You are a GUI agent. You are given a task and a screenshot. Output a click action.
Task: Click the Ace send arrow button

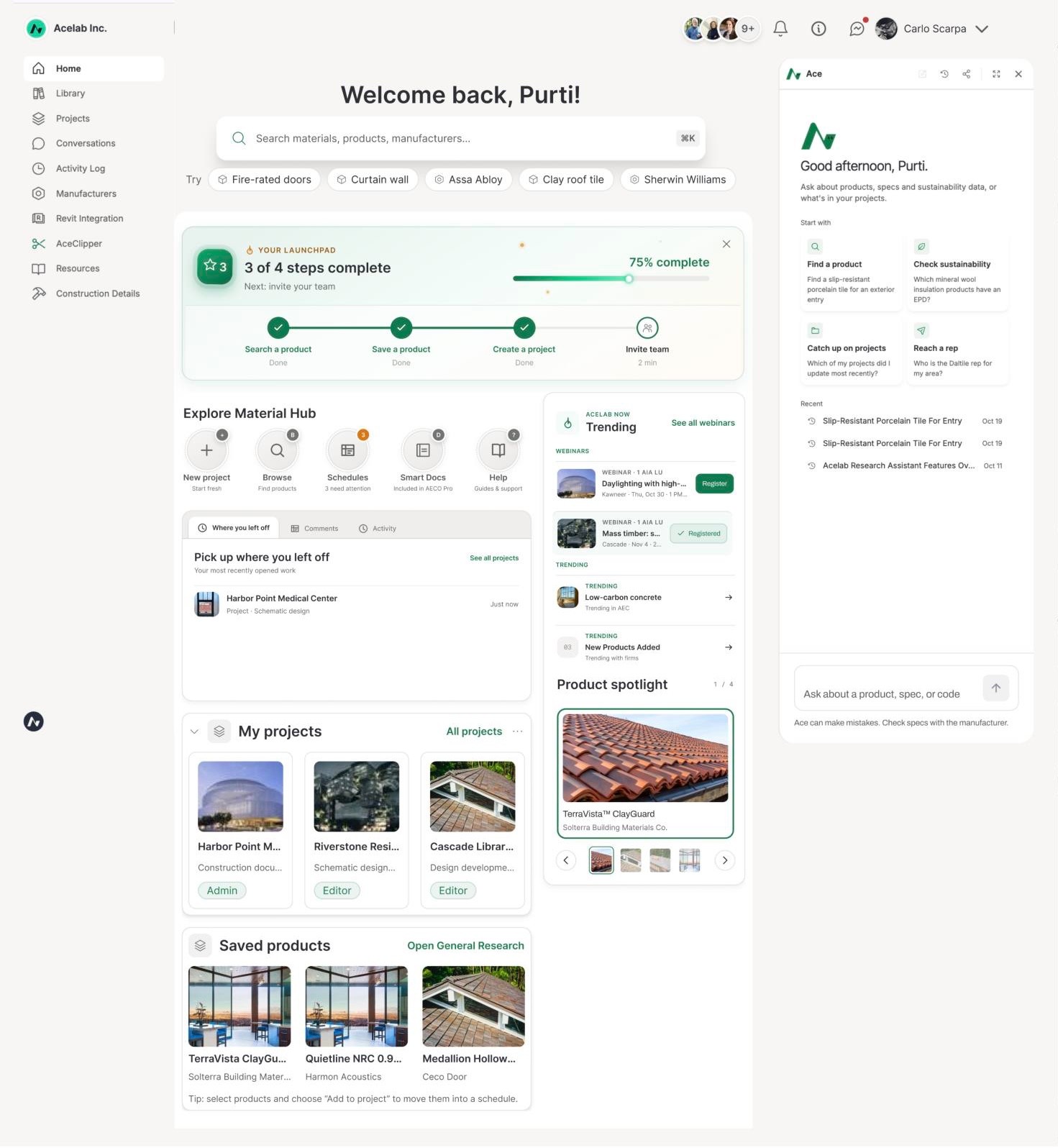click(996, 688)
